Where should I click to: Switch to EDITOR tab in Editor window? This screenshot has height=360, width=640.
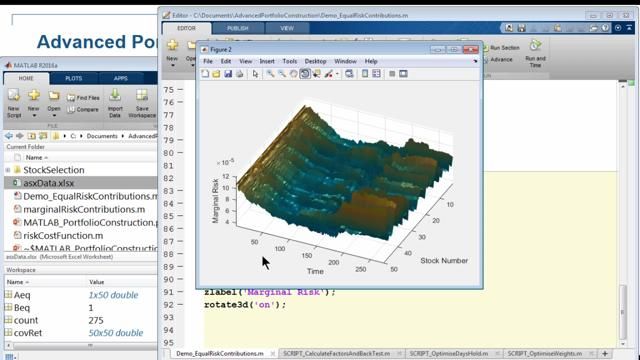click(x=187, y=28)
